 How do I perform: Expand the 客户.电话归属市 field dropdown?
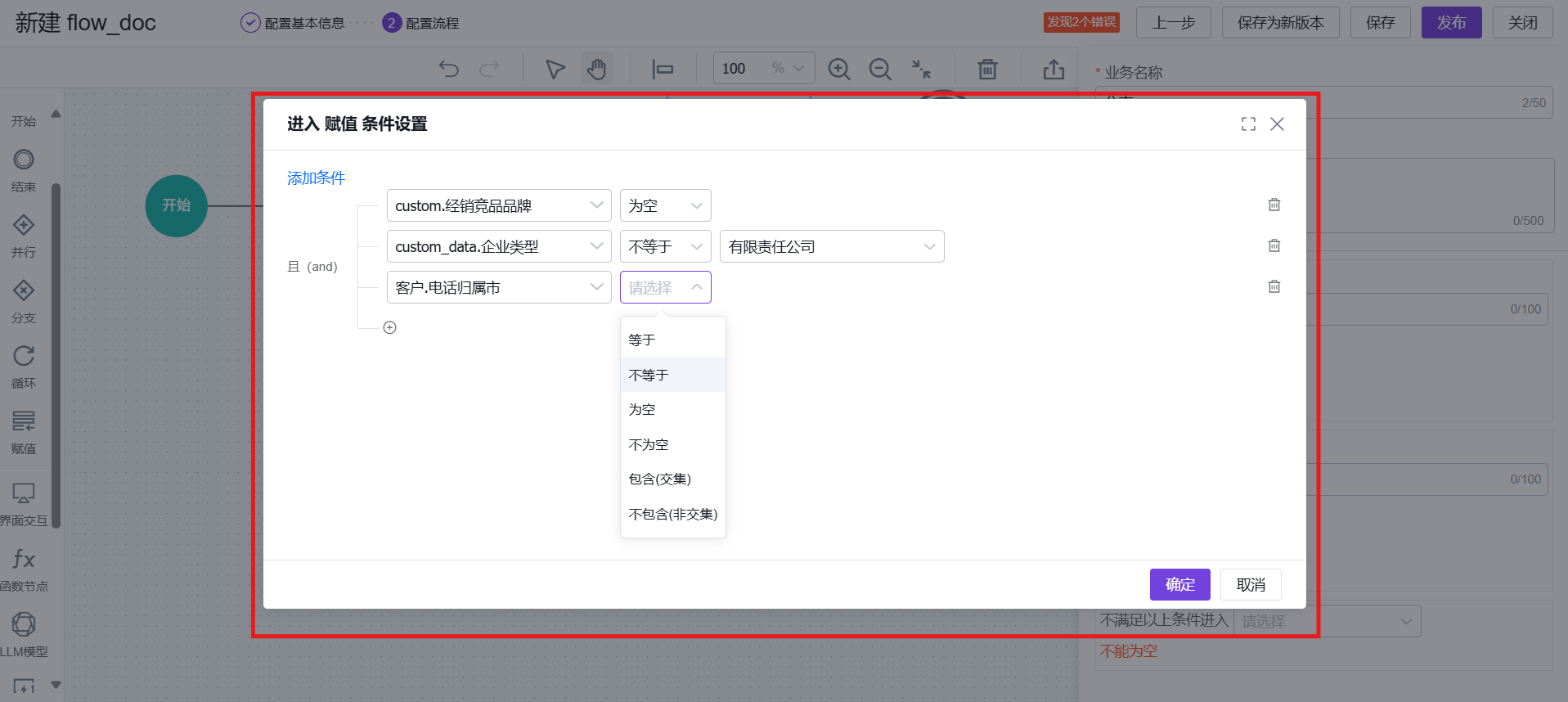point(498,287)
